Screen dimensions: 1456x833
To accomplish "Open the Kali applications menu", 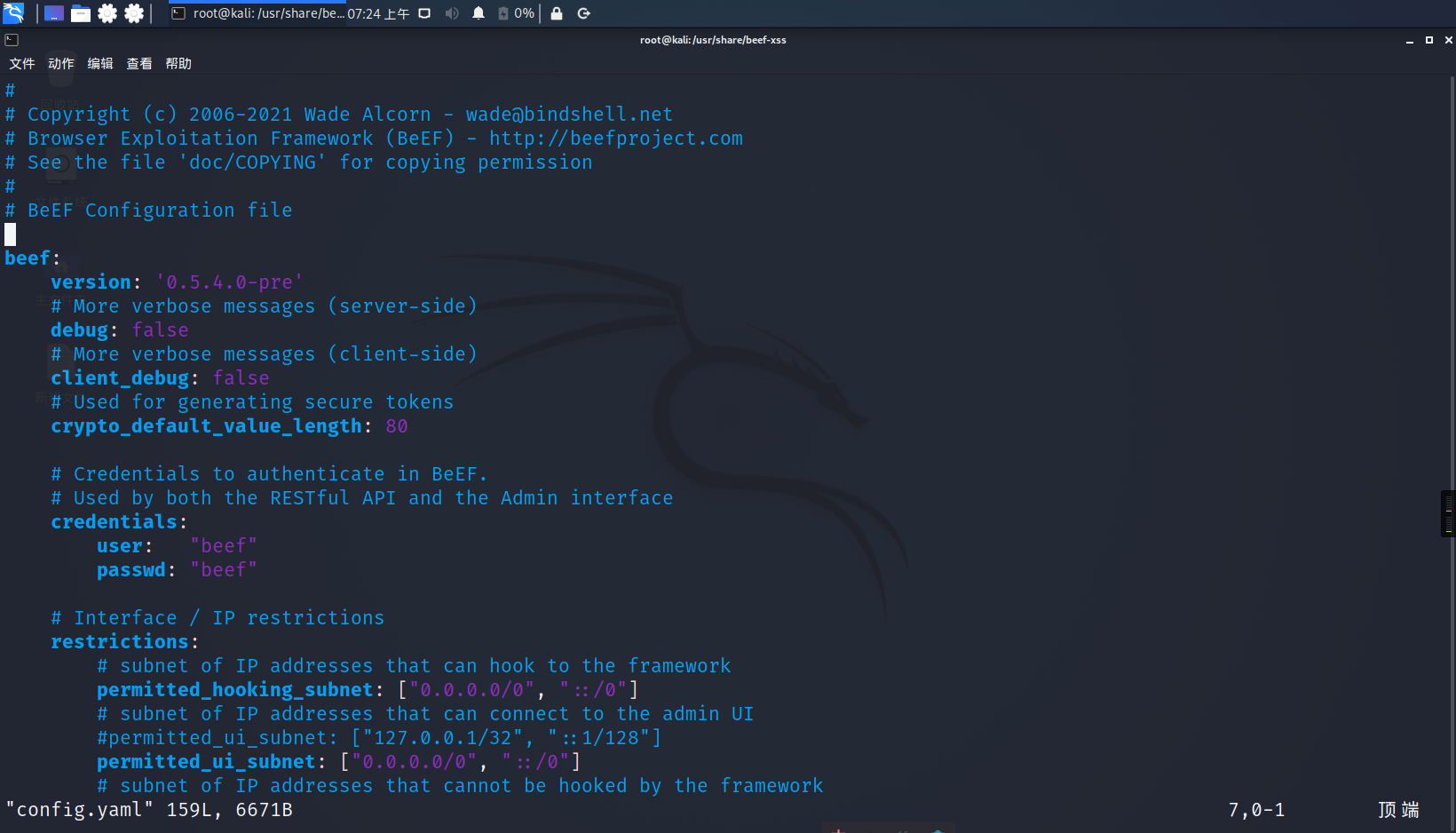I will pos(13,13).
